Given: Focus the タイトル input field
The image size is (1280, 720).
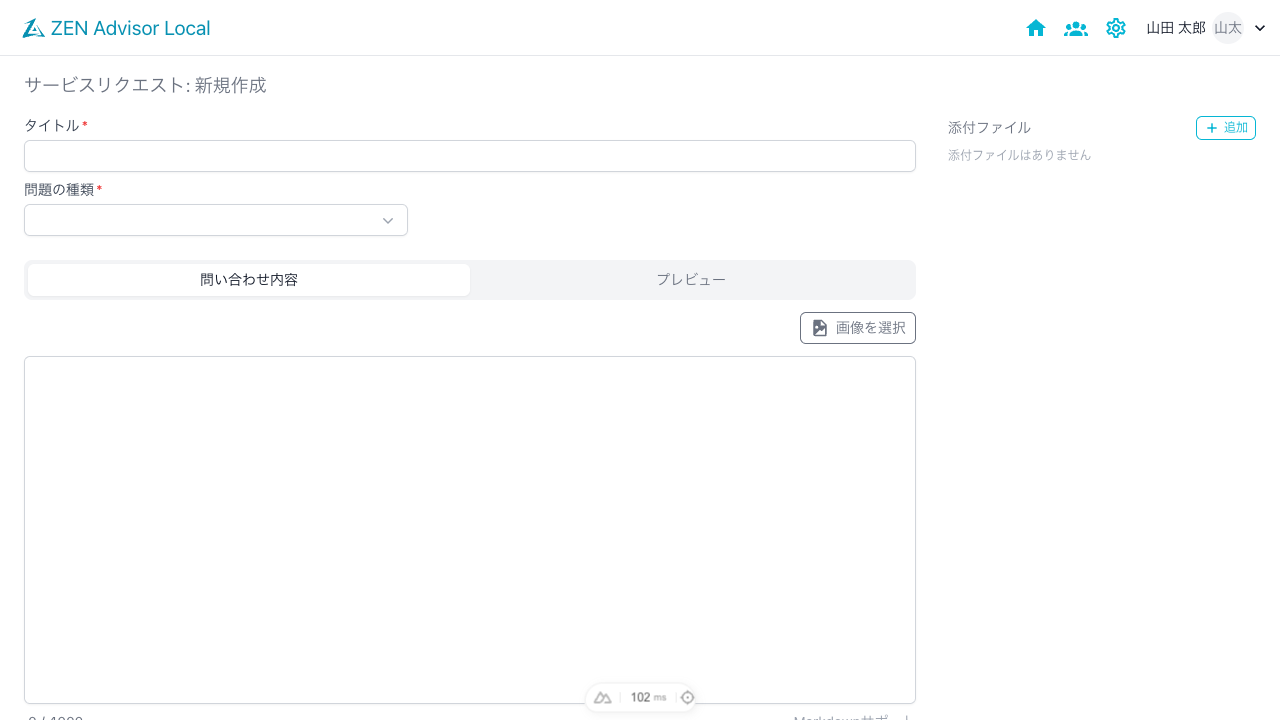Looking at the screenshot, I should (x=470, y=156).
